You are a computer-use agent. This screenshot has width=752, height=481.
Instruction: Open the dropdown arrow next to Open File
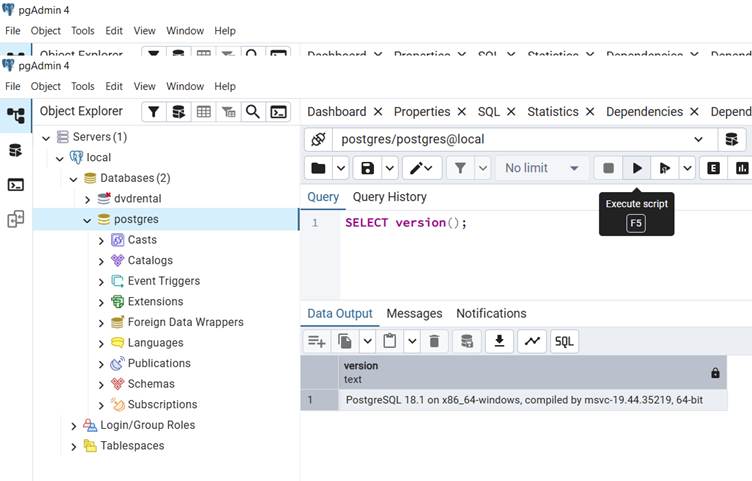pos(341,168)
